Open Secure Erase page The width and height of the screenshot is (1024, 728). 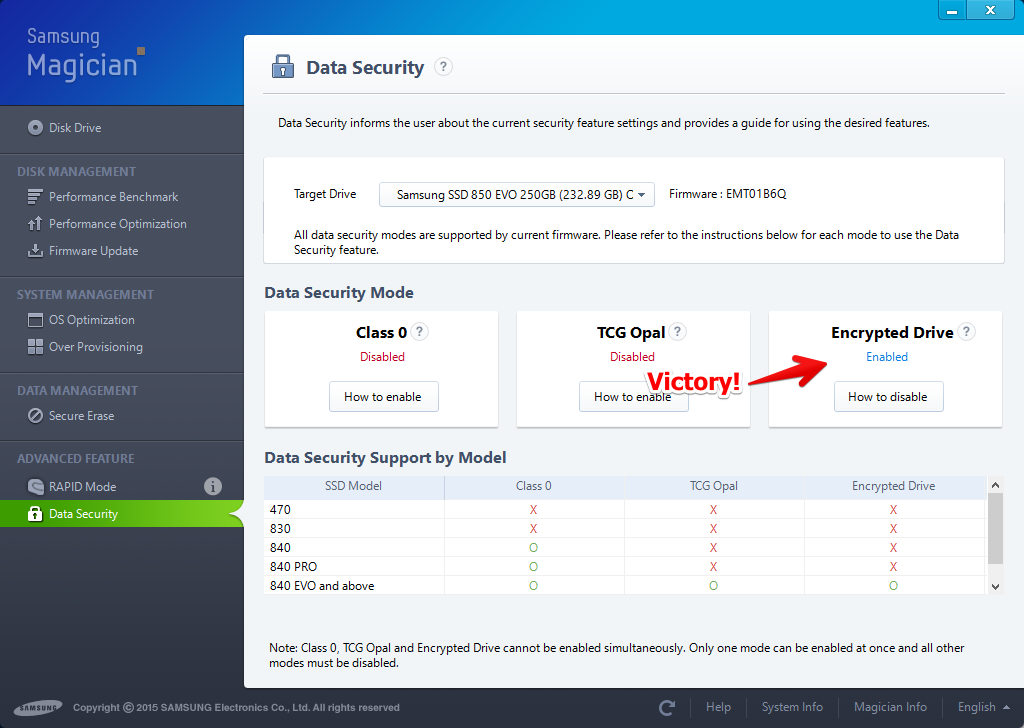(x=82, y=416)
